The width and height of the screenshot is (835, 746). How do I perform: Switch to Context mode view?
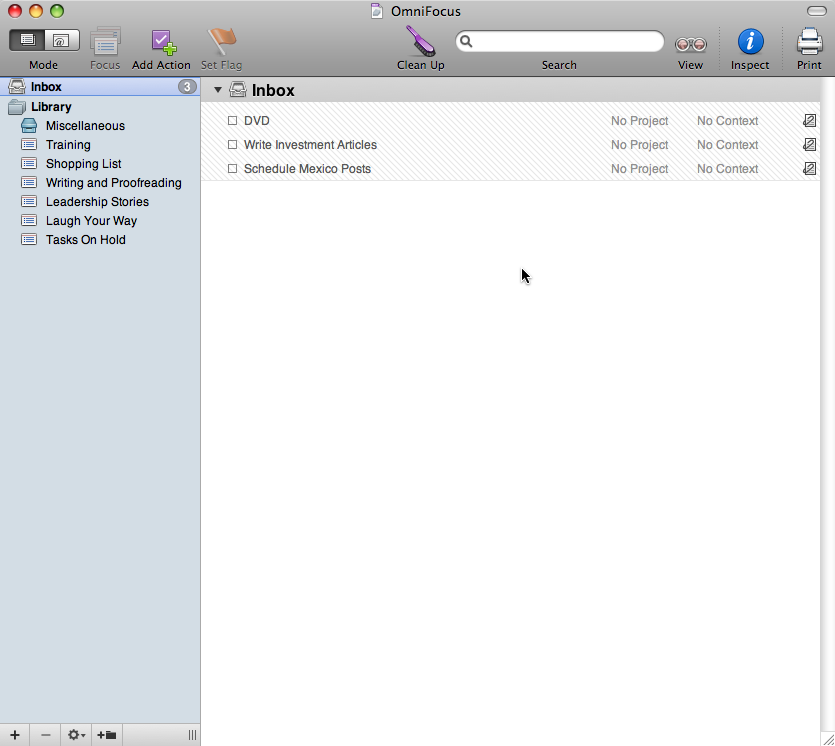62,40
